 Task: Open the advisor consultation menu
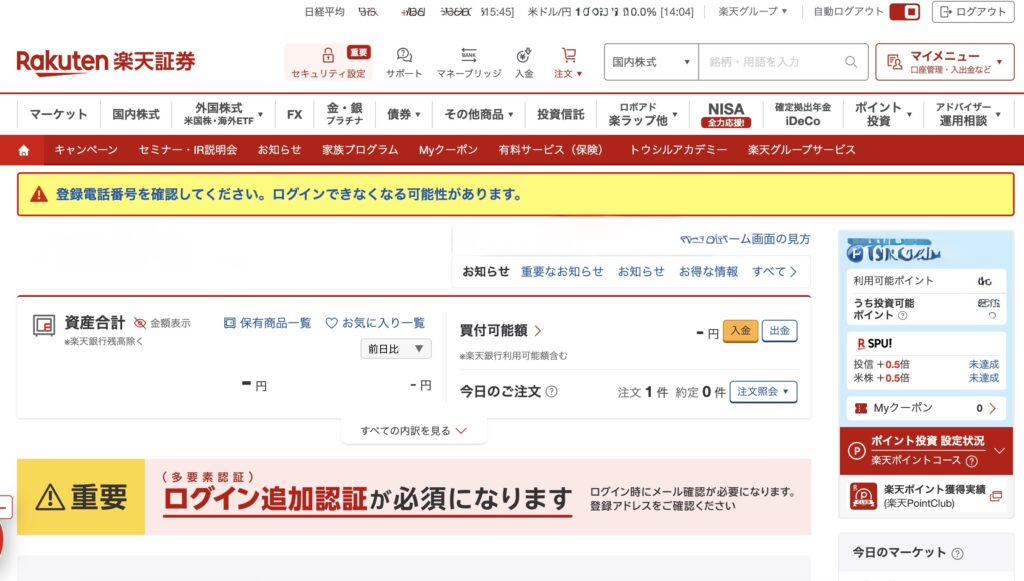pos(968,114)
